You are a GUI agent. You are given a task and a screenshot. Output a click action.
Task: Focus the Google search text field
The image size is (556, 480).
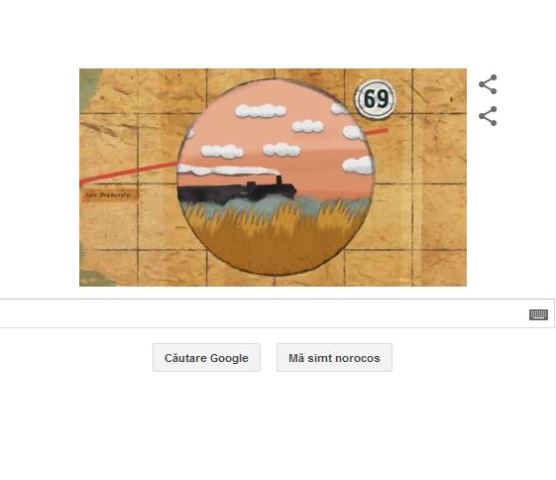coord(262,313)
